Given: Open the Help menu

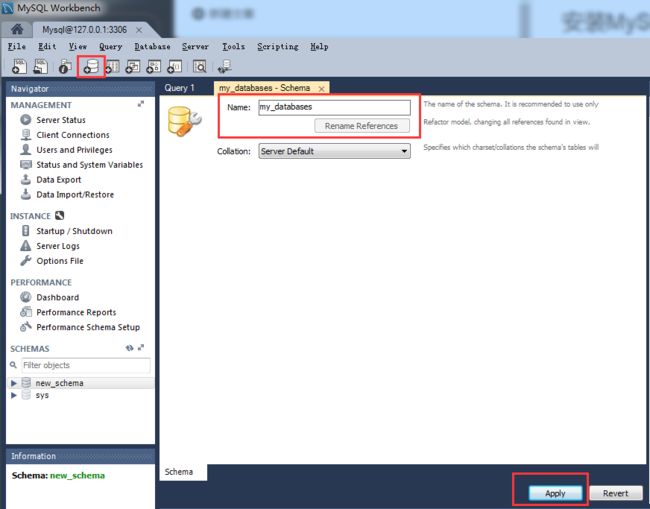Looking at the screenshot, I should 319,46.
